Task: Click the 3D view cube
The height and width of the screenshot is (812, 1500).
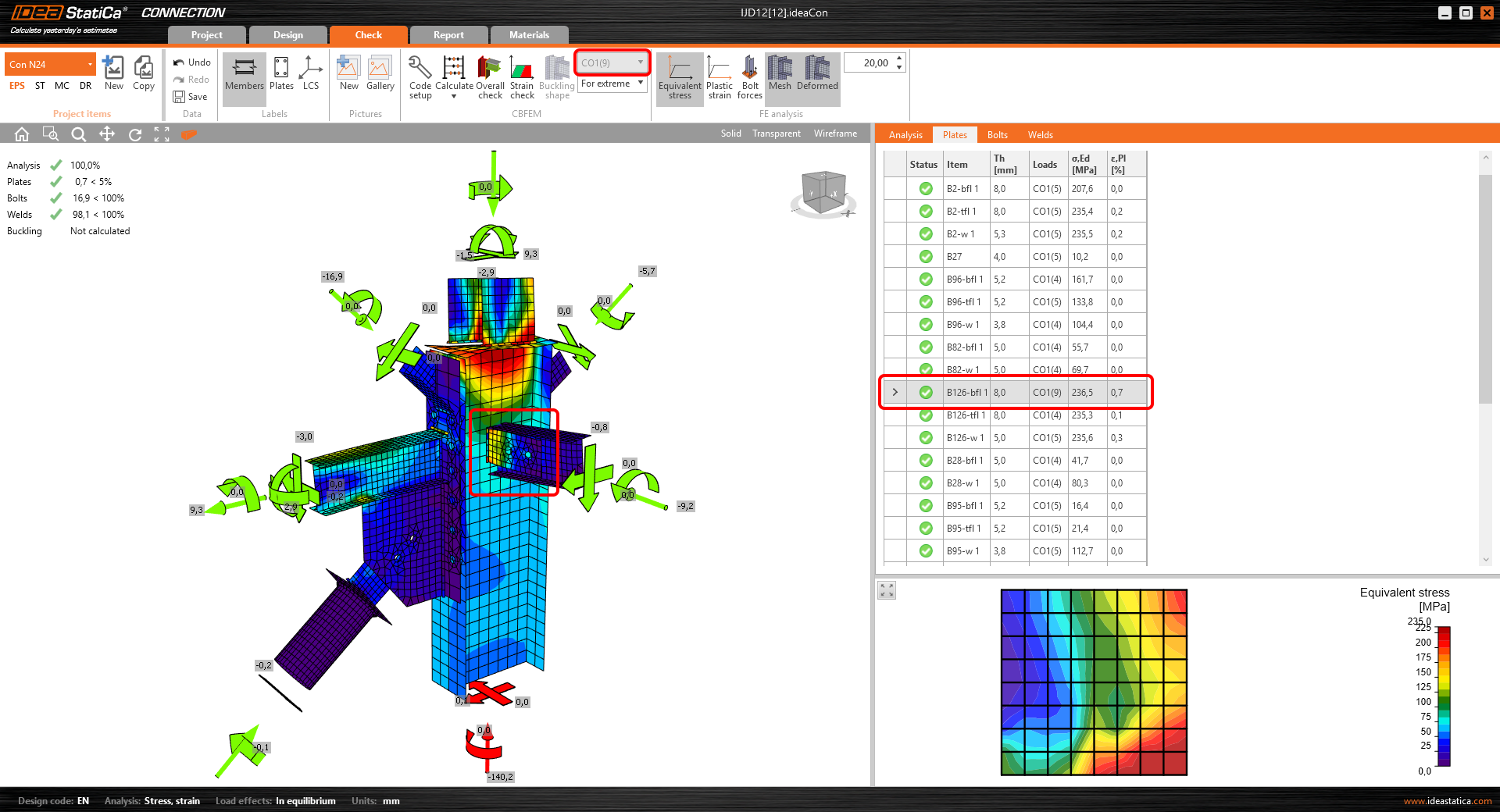Action: pos(823,192)
